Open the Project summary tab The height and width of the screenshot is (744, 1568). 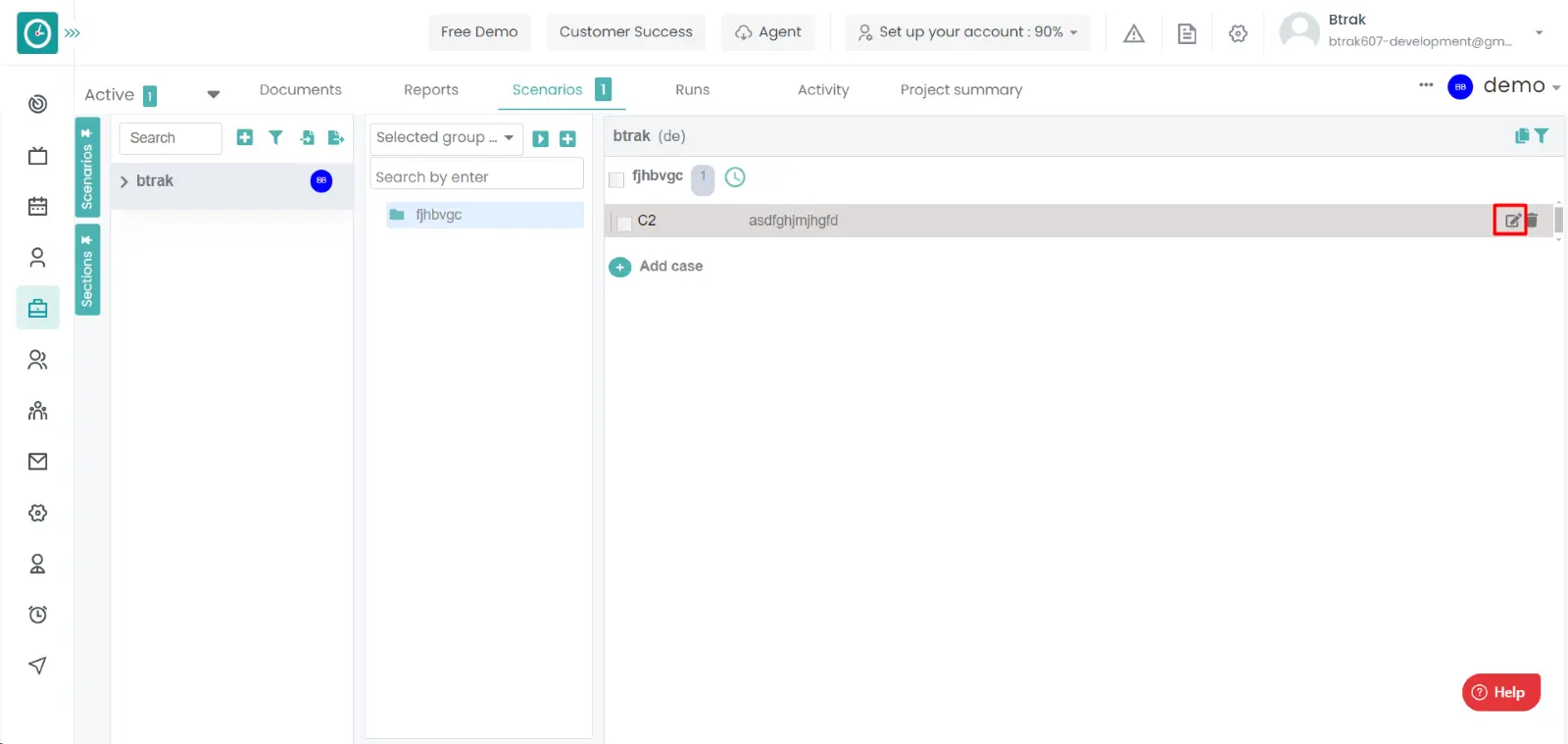960,90
